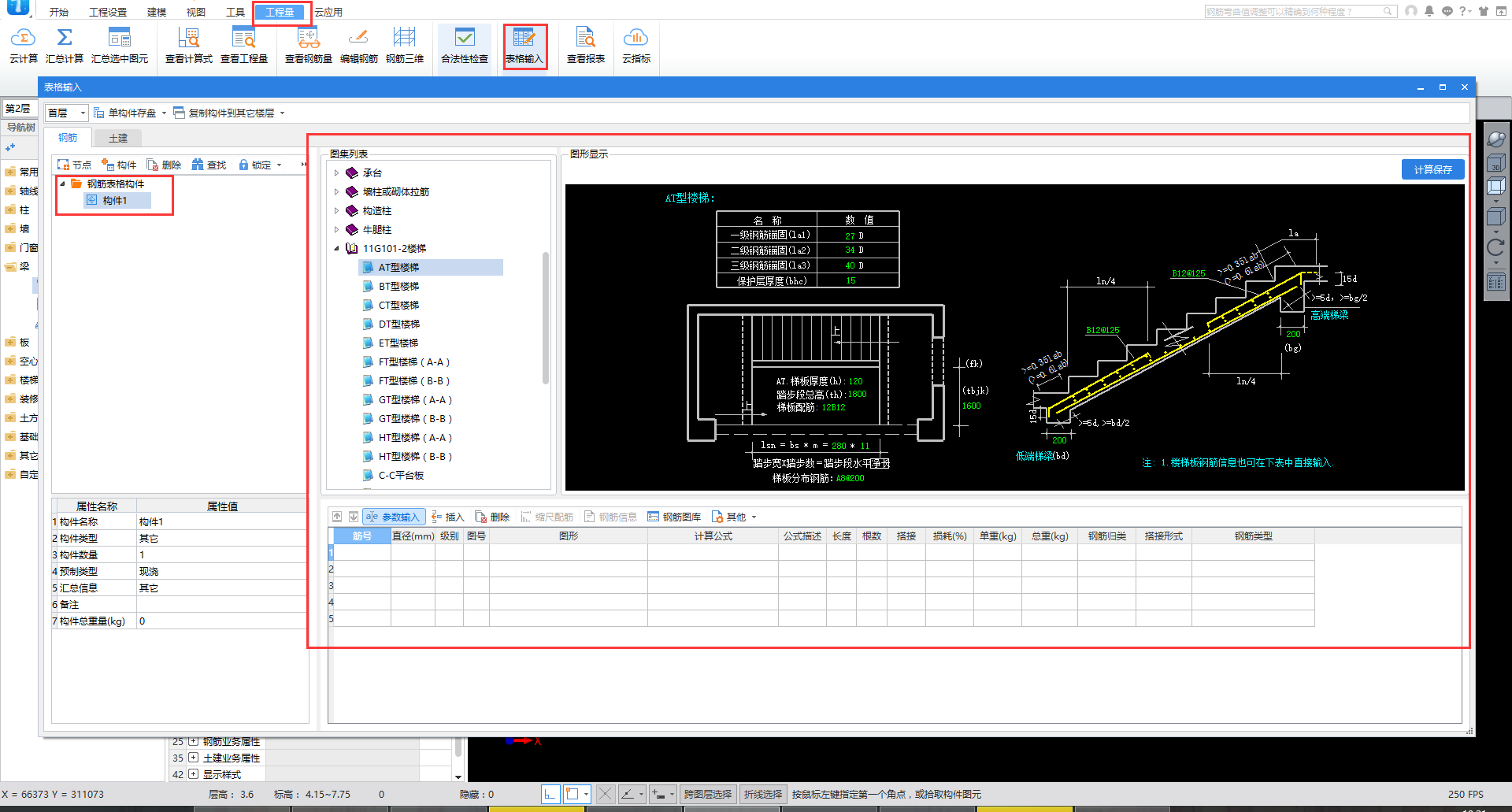Collapse the 11G101-2楼梯 tree node
Image resolution: width=1512 pixels, height=812 pixels.
[336, 249]
